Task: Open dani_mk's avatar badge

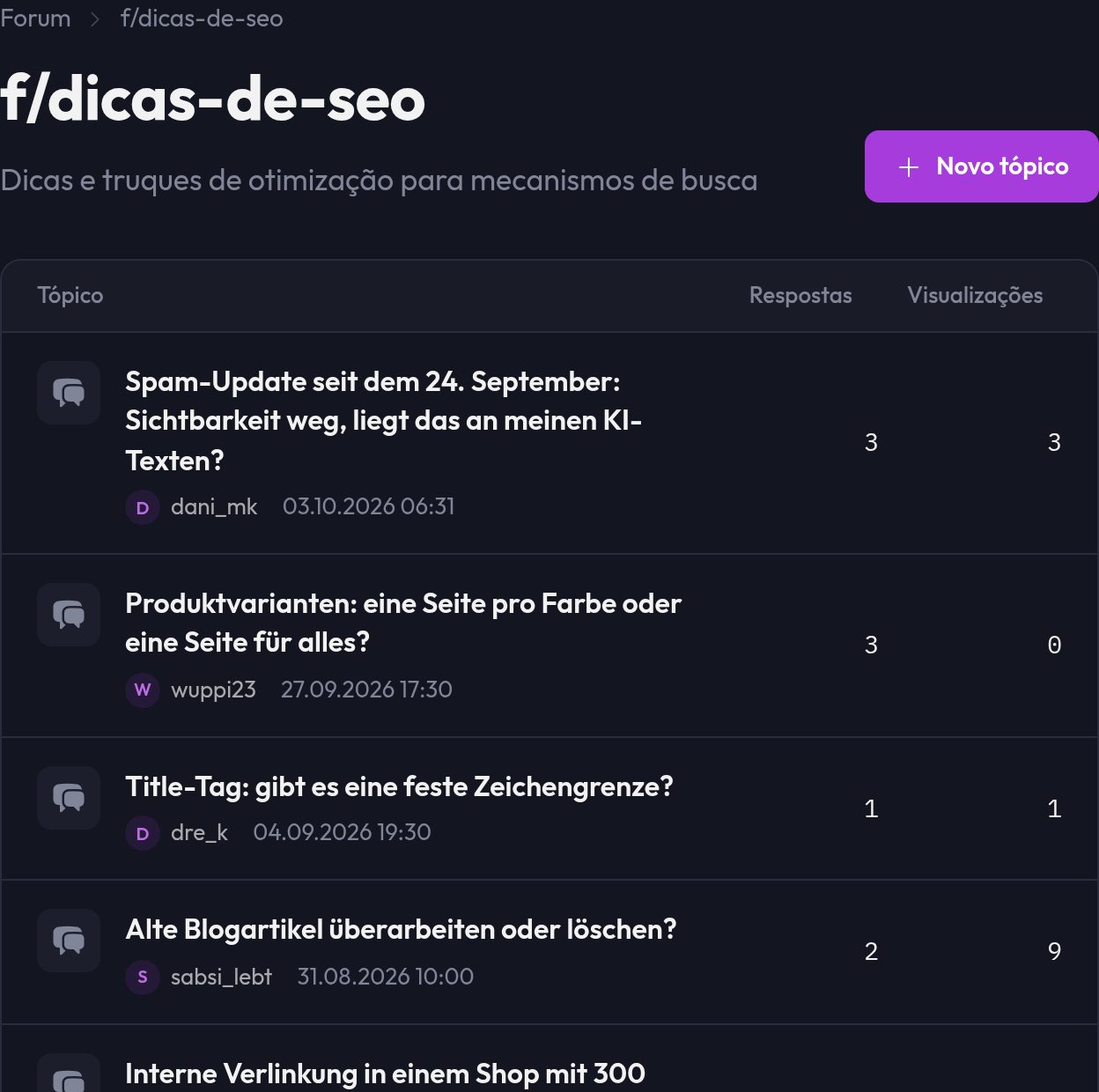Action: pyautogui.click(x=143, y=507)
